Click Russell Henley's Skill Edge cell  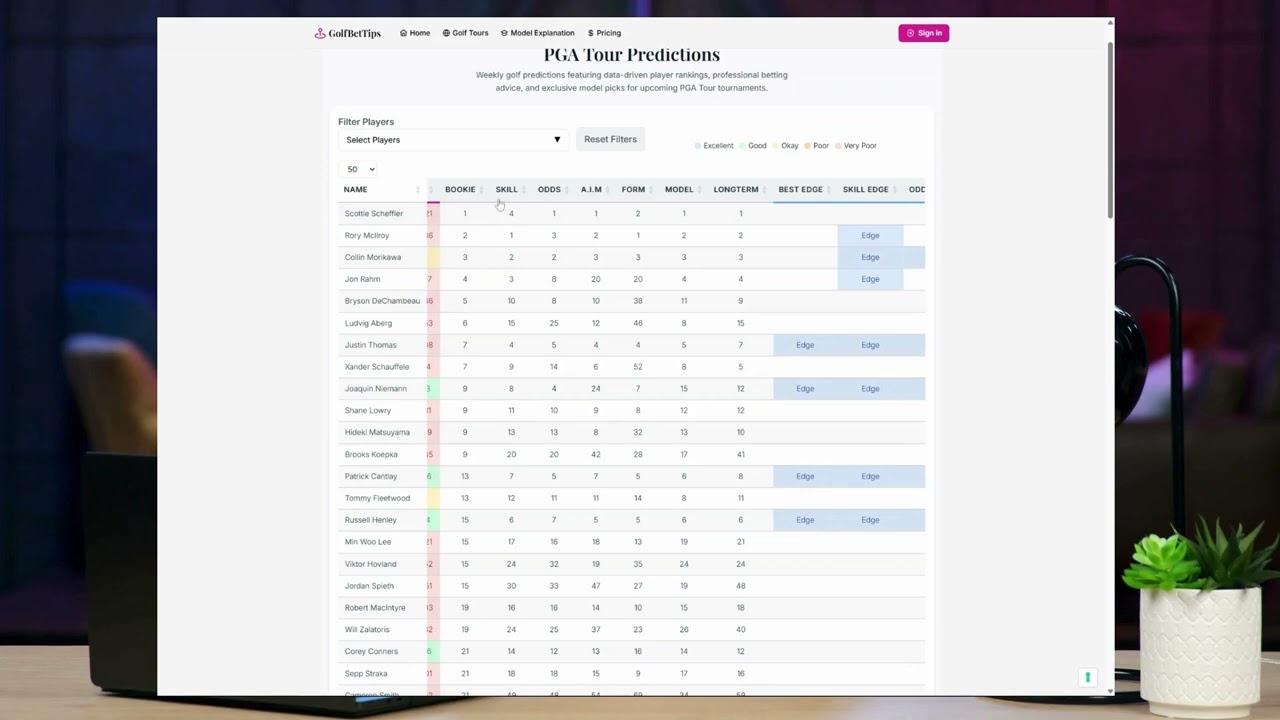870,520
